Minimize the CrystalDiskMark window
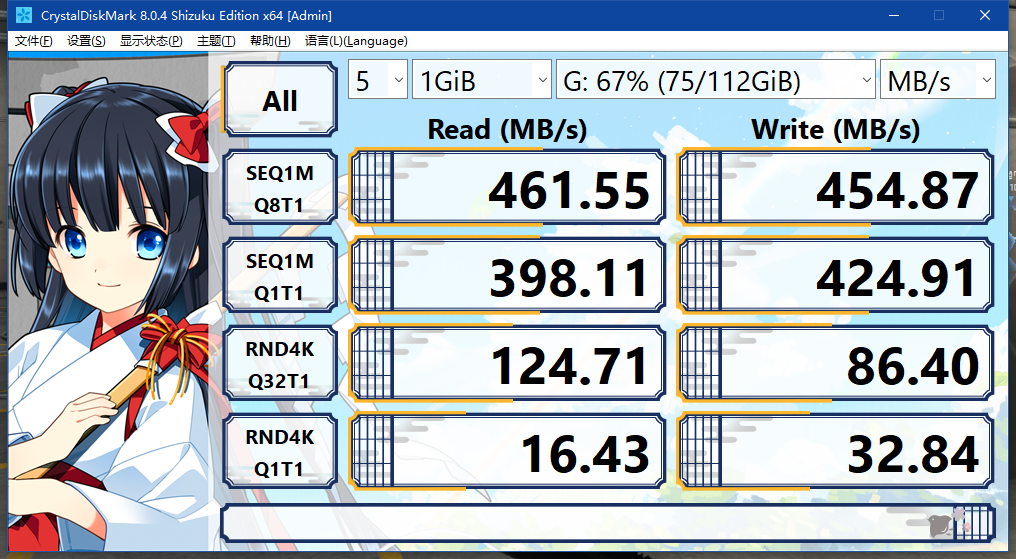Screen dimensions: 1016x559 (x=894, y=15)
